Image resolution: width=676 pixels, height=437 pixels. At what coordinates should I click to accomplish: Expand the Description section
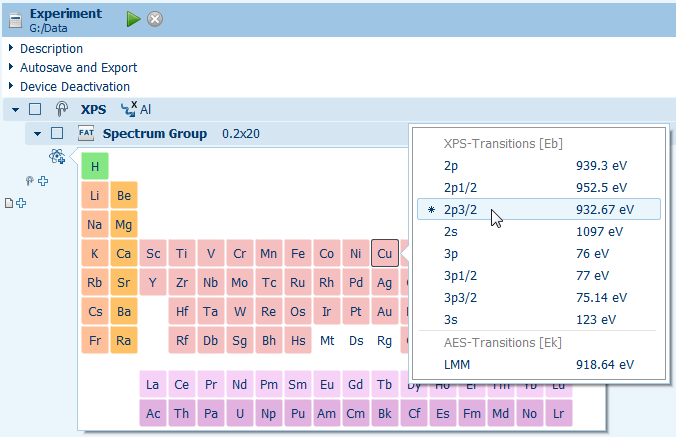(11, 48)
